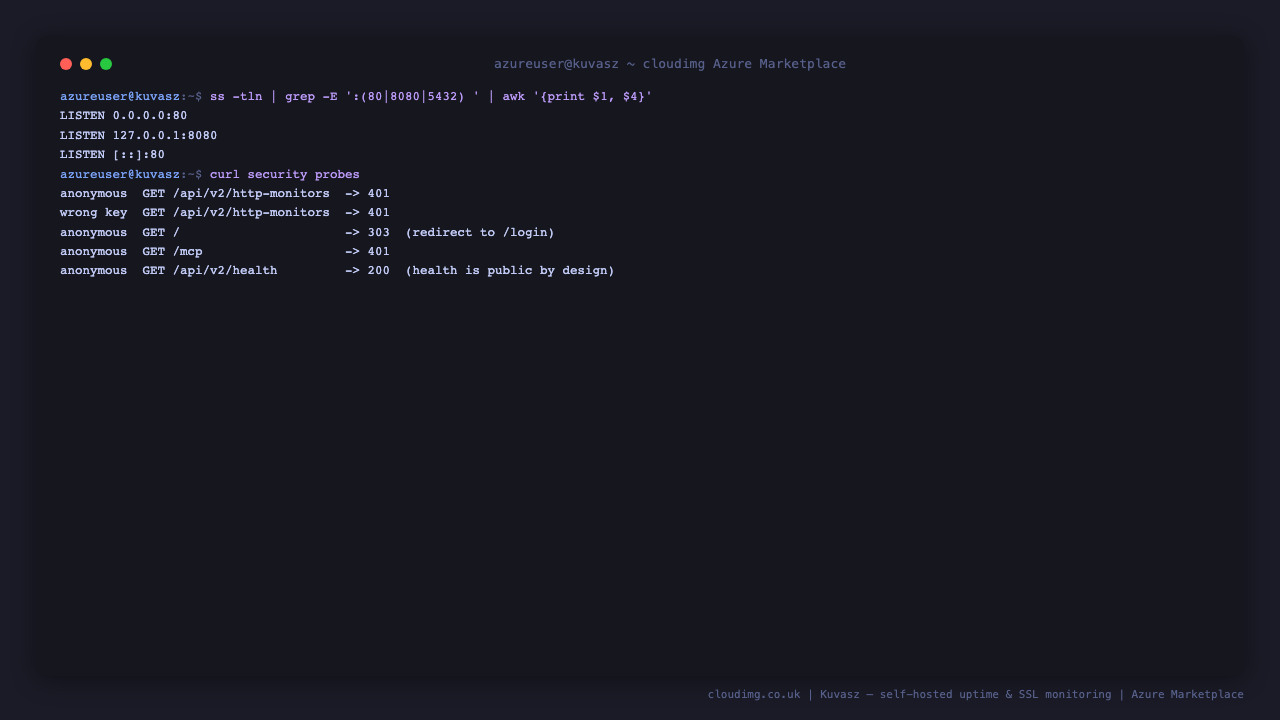Click the '/api/v2/health' path text
The width and height of the screenshot is (1280, 720).
pyautogui.click(x=225, y=271)
